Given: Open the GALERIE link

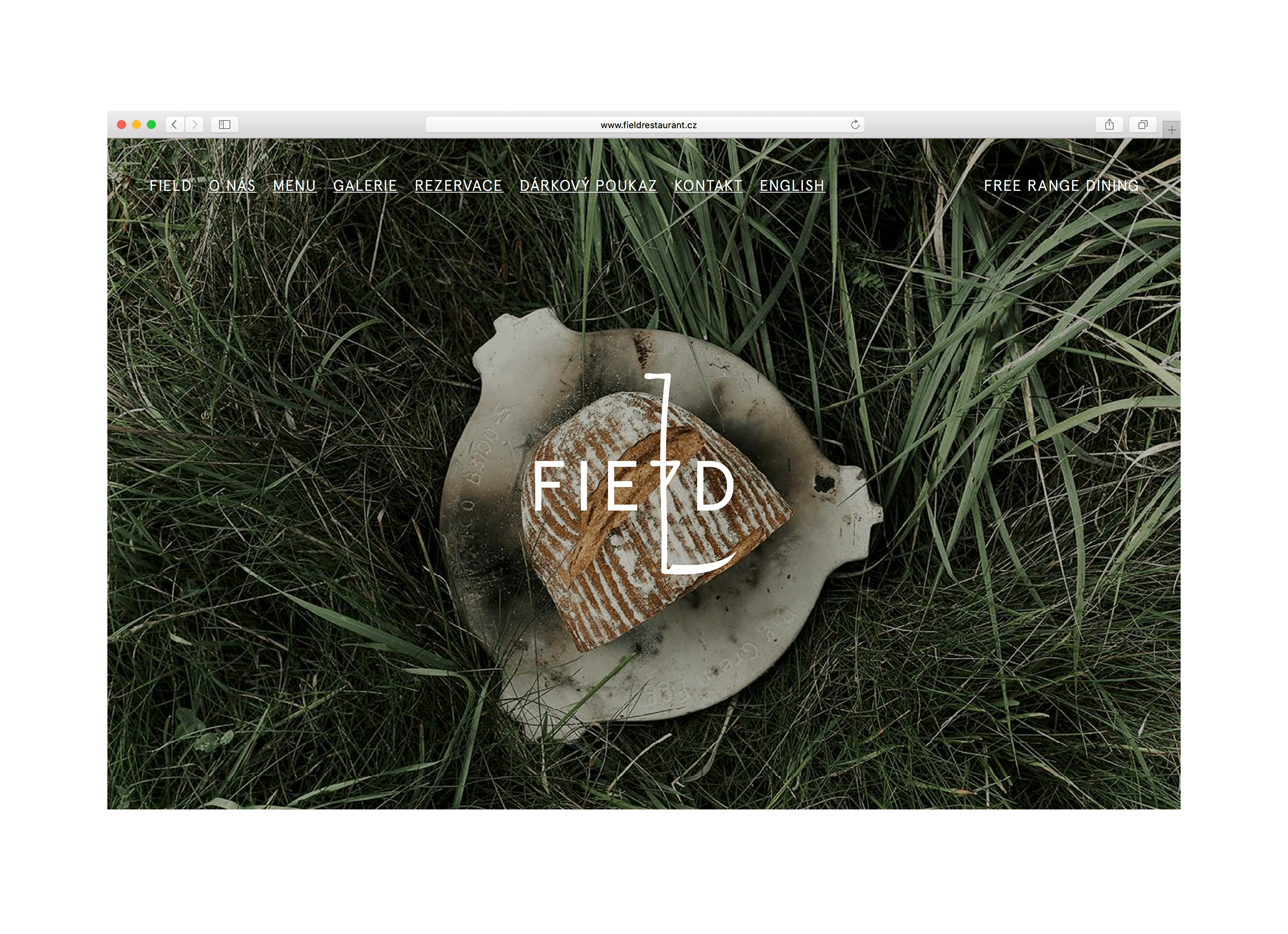Looking at the screenshot, I should [365, 186].
